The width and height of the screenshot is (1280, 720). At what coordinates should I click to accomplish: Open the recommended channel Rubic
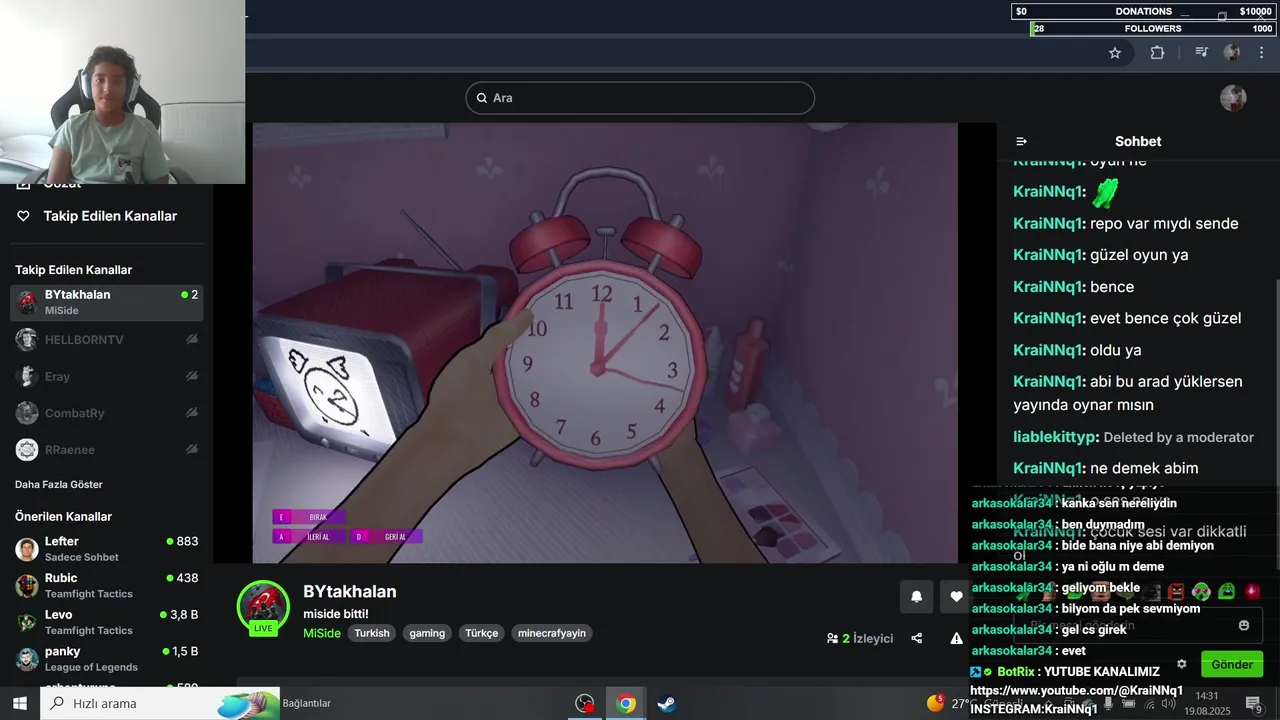click(x=107, y=585)
